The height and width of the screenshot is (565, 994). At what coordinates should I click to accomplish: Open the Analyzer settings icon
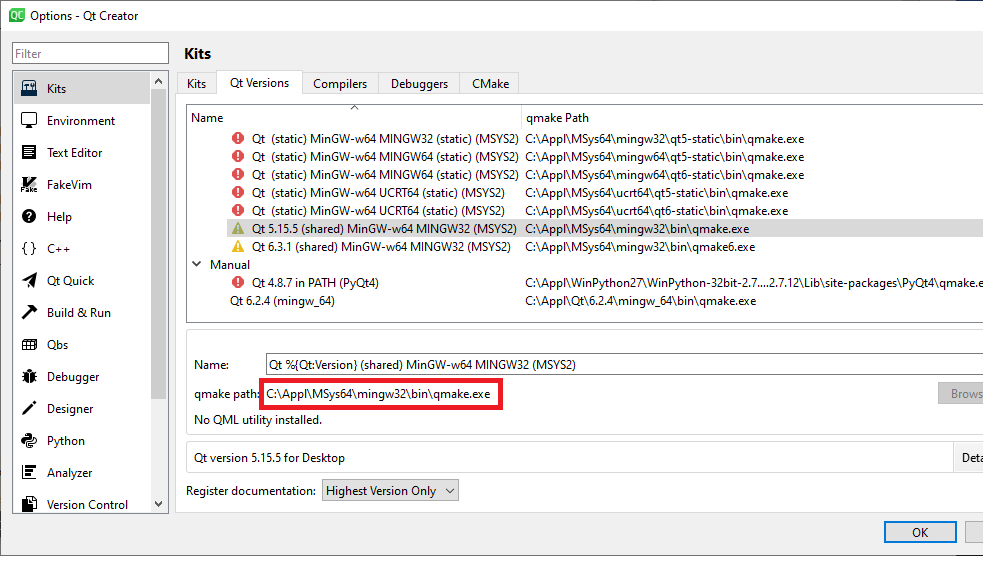click(29, 472)
